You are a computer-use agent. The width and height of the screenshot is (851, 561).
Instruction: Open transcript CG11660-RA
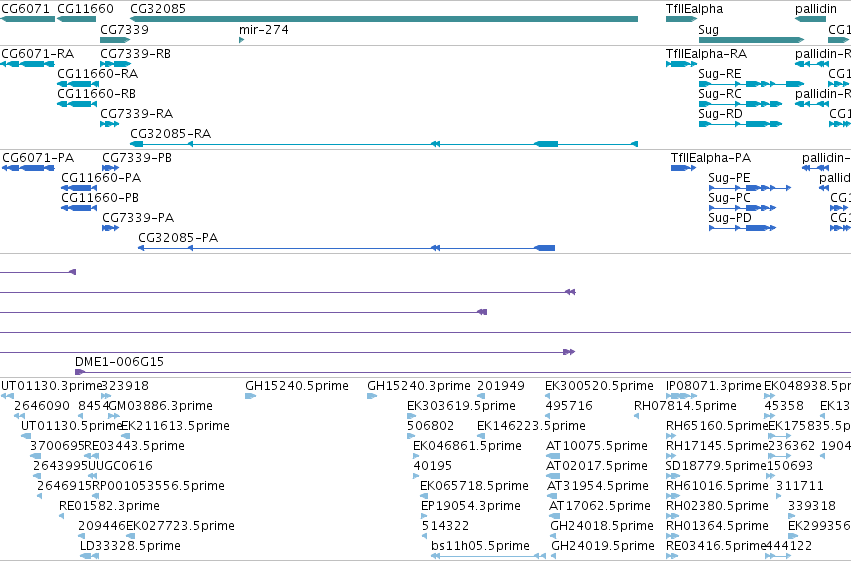coord(97,73)
